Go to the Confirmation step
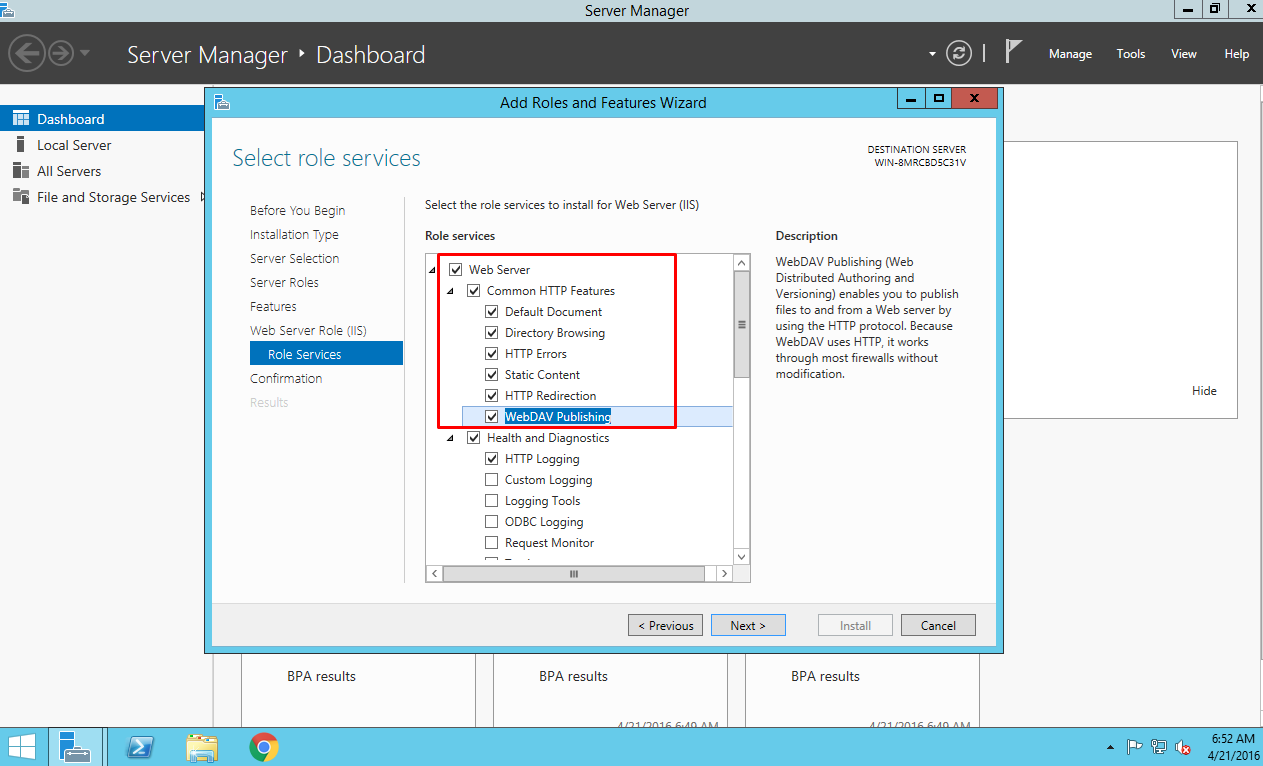 (286, 378)
